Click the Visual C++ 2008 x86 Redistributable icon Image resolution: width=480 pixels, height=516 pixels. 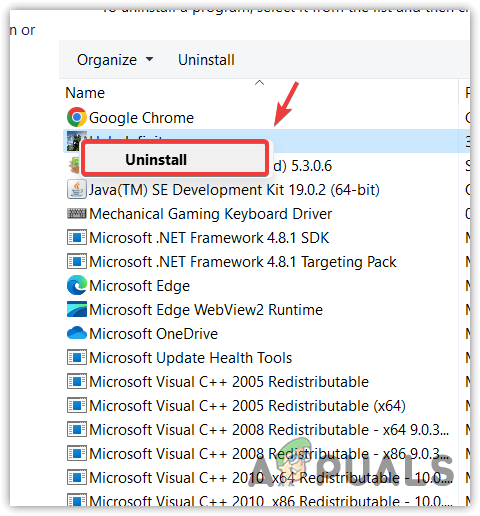pyautogui.click(x=77, y=453)
